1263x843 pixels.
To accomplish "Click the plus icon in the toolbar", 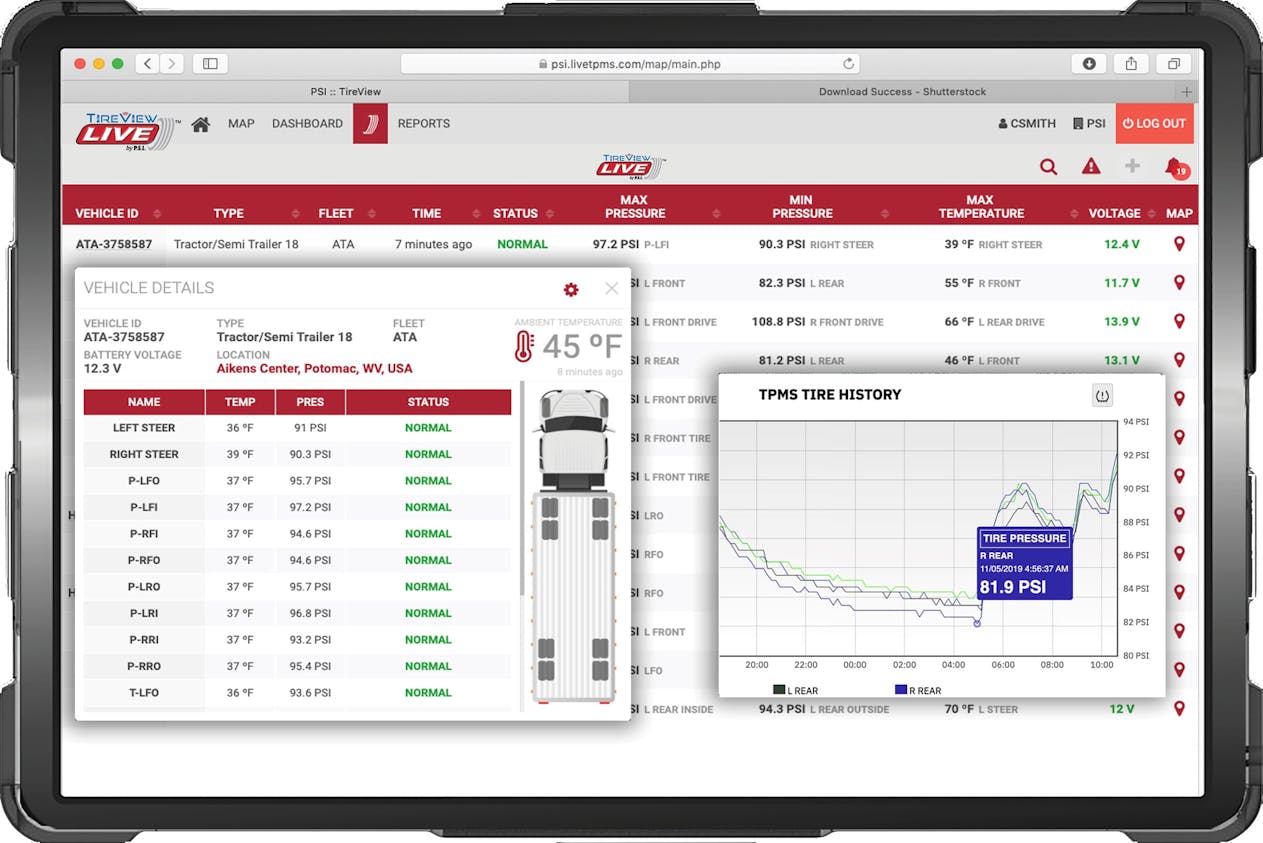I will pos(1134,168).
